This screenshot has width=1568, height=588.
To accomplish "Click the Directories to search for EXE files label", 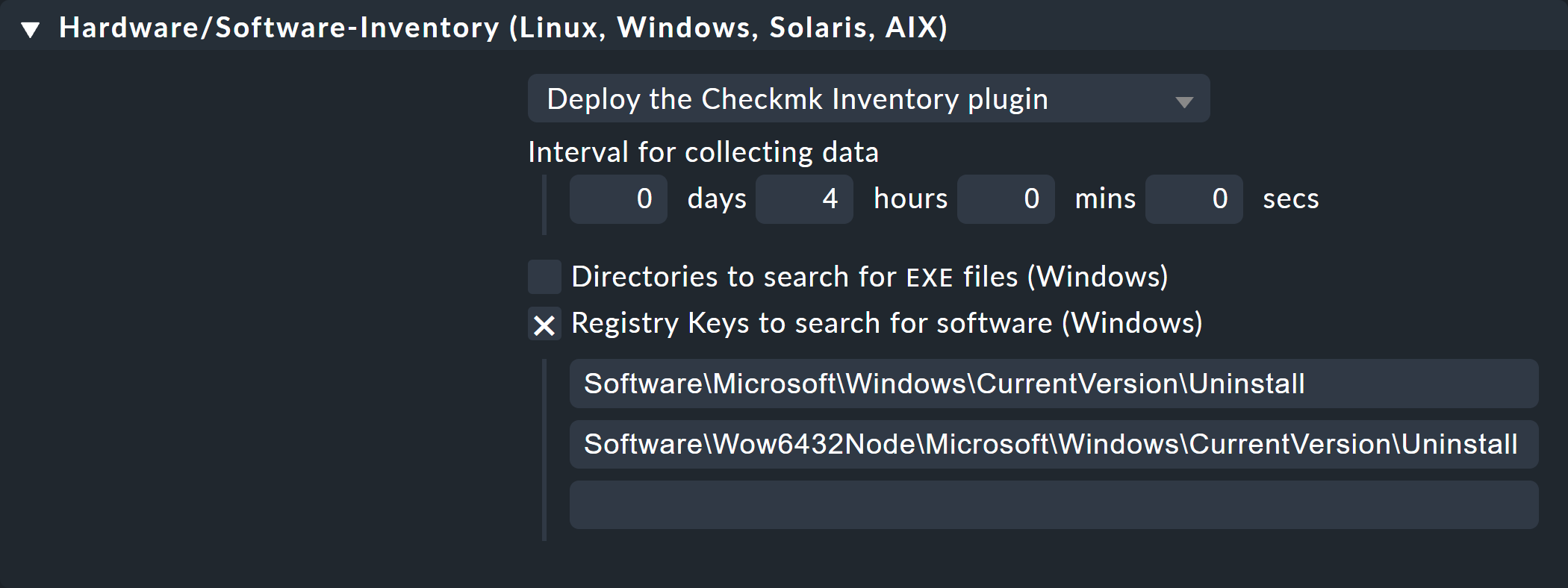I will pos(870,277).
